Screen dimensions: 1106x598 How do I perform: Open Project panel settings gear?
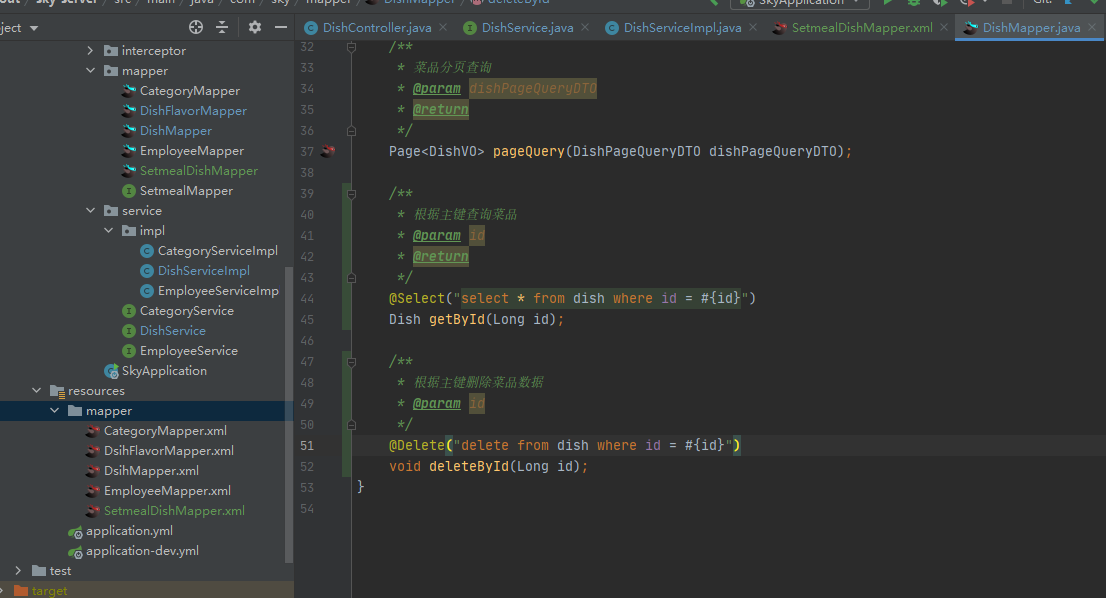255,27
